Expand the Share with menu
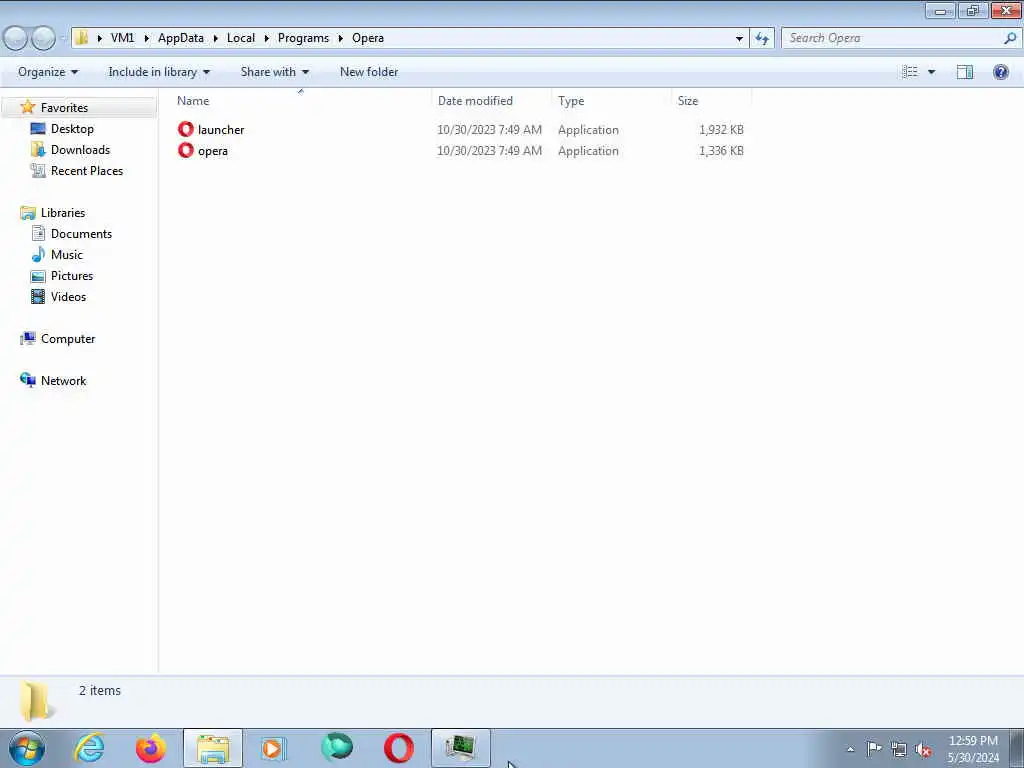This screenshot has height=768, width=1024. click(274, 72)
